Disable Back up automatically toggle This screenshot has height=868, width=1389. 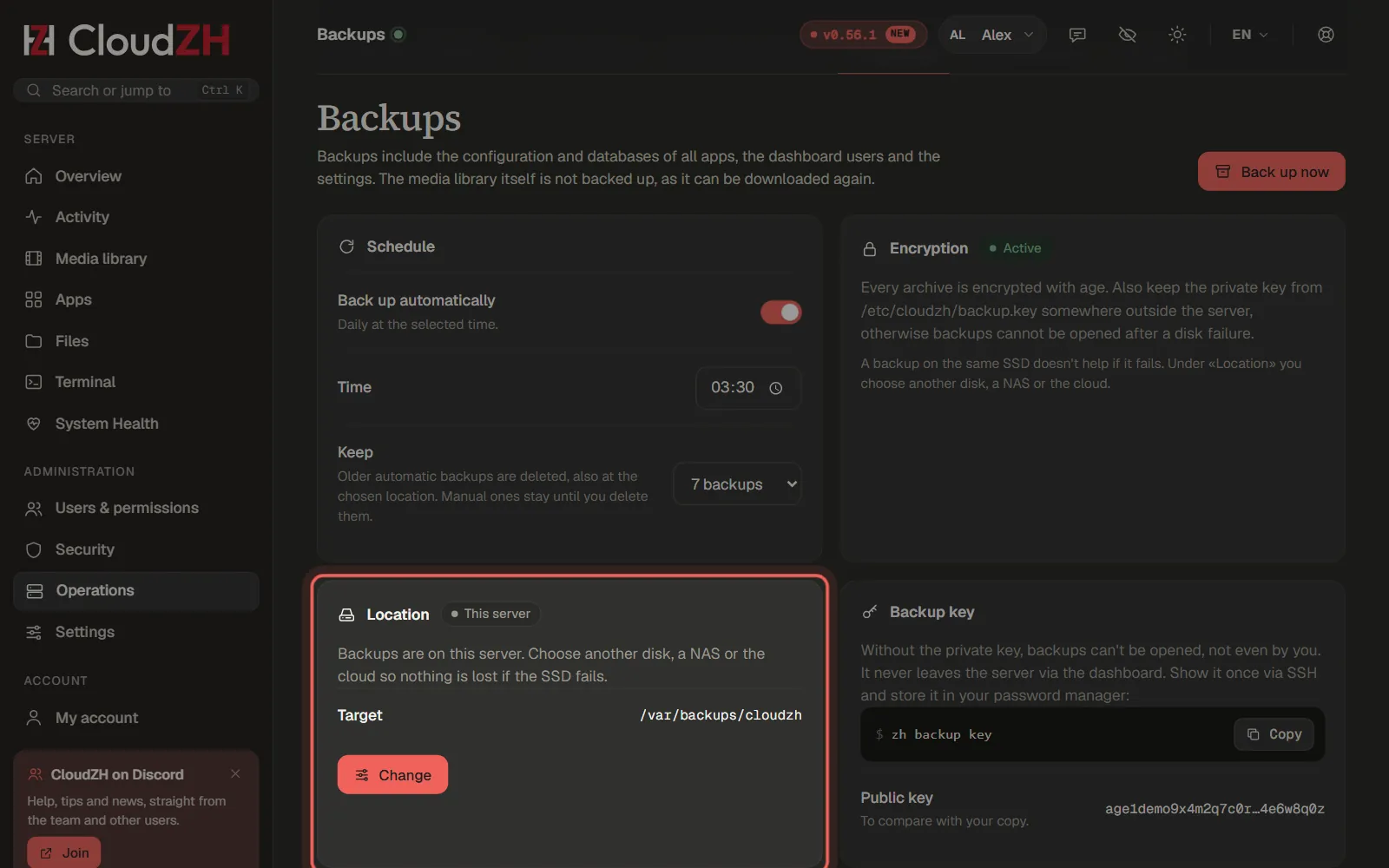pyautogui.click(x=780, y=312)
